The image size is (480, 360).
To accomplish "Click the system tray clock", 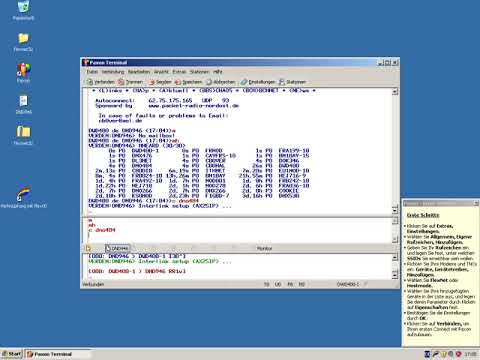I will click(470, 354).
